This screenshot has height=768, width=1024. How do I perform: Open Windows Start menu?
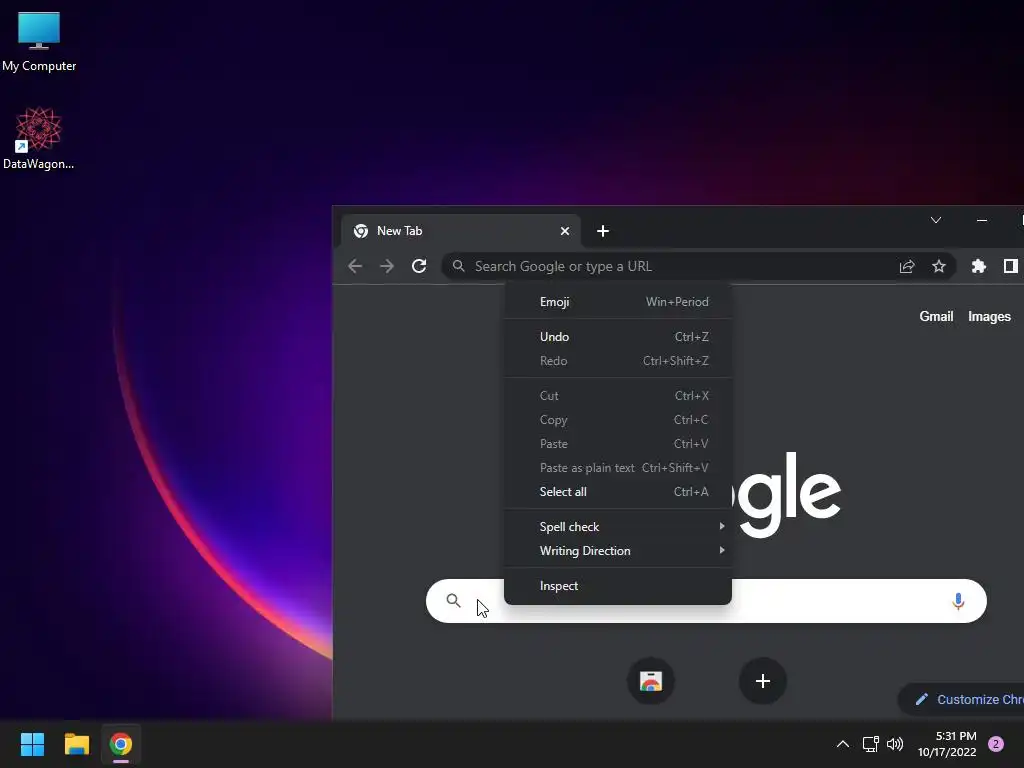(x=32, y=744)
